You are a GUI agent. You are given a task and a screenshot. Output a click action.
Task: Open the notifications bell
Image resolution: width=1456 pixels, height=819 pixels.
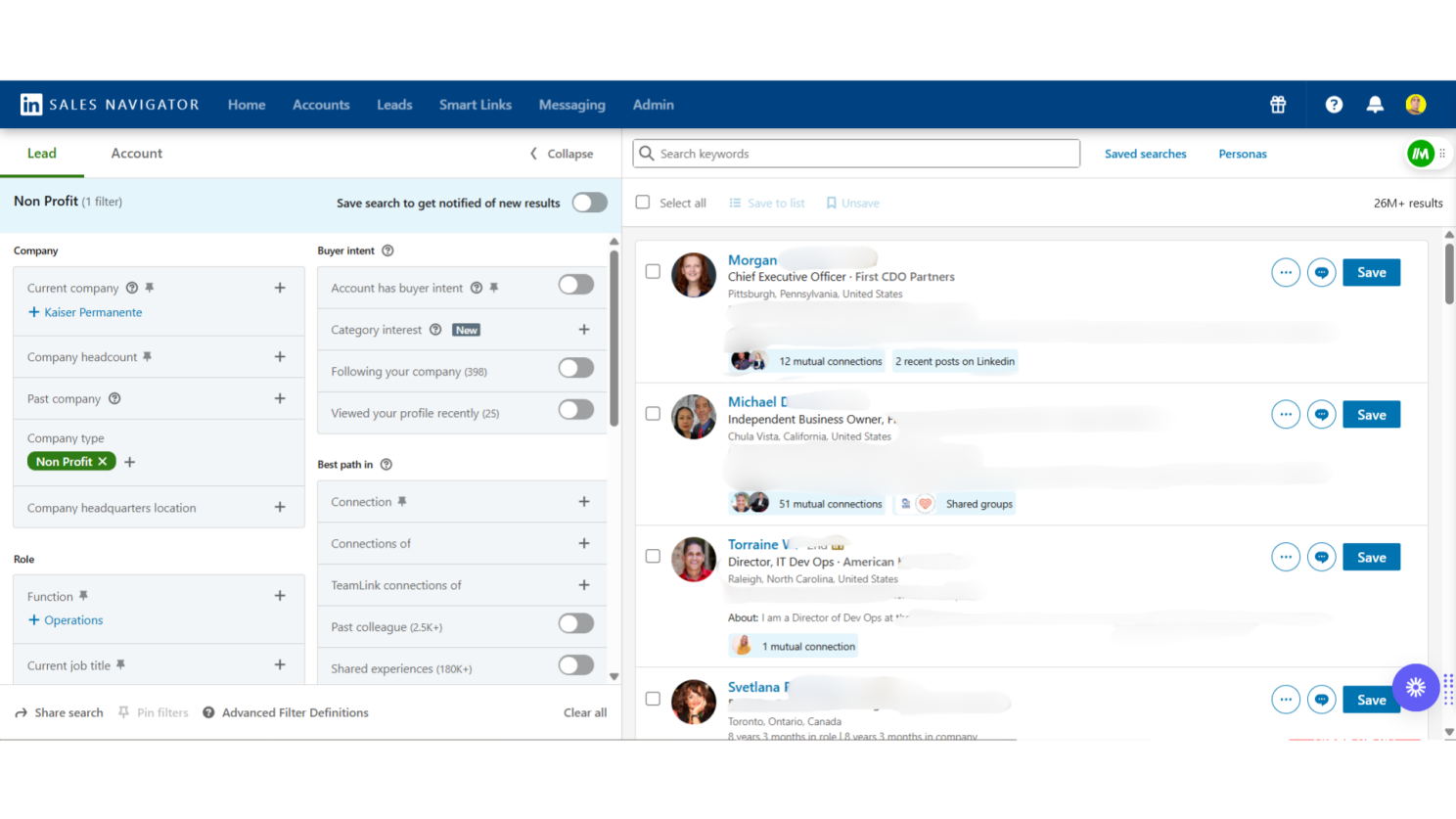click(x=1375, y=105)
